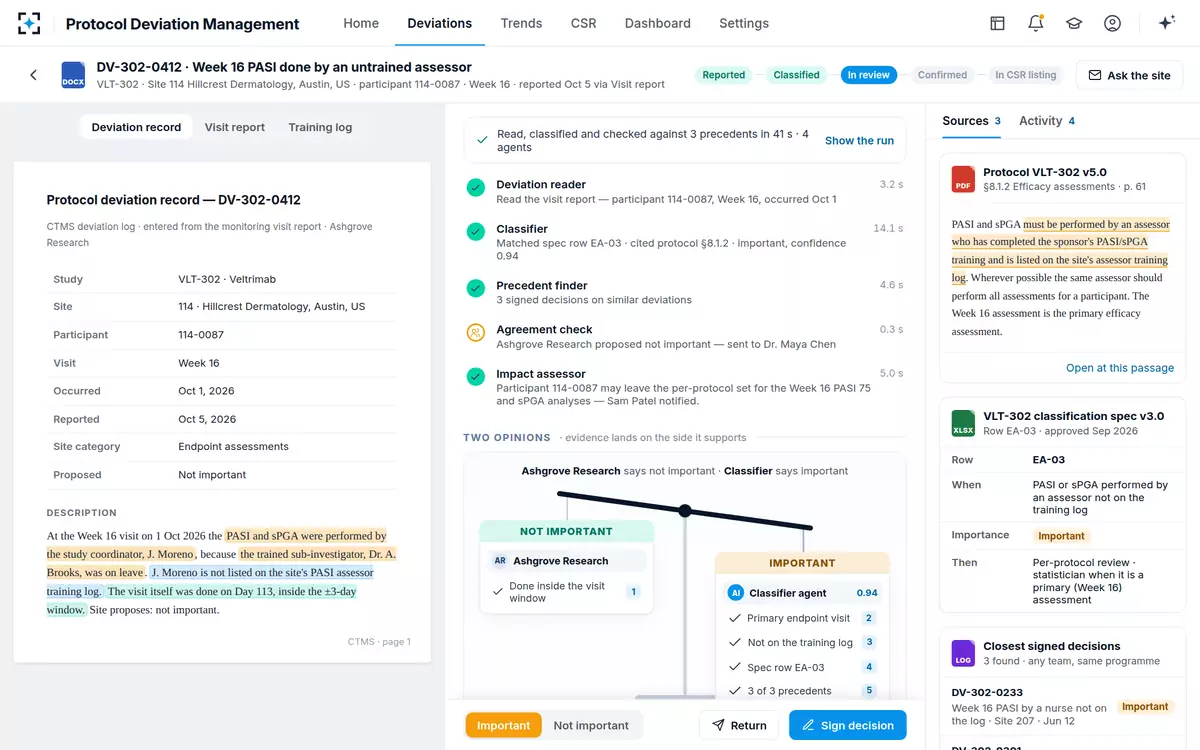
Task: Click the PDF icon for Protocol VLT-302
Action: (x=963, y=179)
